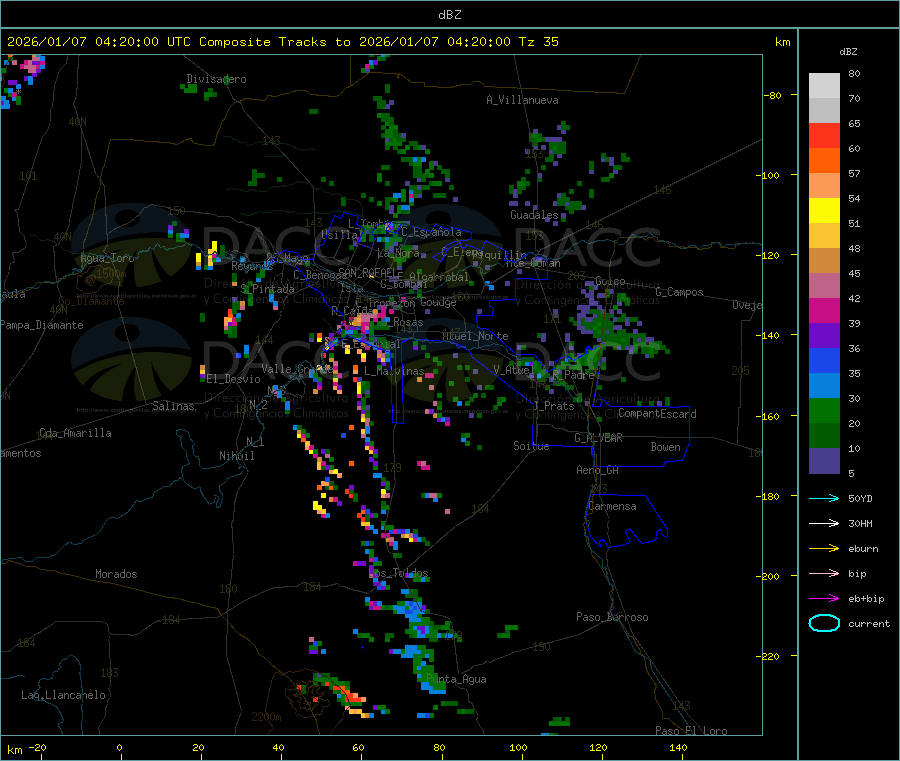This screenshot has width=900, height=761.
Task: Click the G_ALVEAR map label
Action: [x=598, y=438]
